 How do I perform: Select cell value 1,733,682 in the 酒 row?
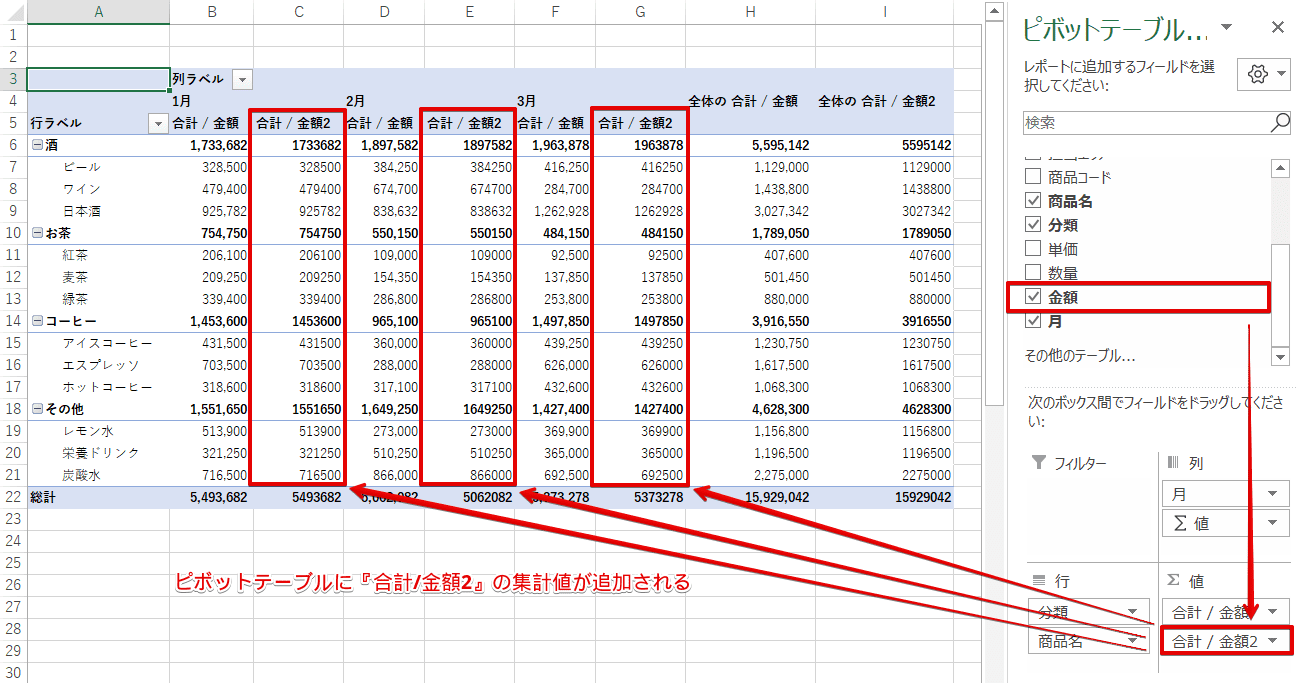[x=211, y=145]
